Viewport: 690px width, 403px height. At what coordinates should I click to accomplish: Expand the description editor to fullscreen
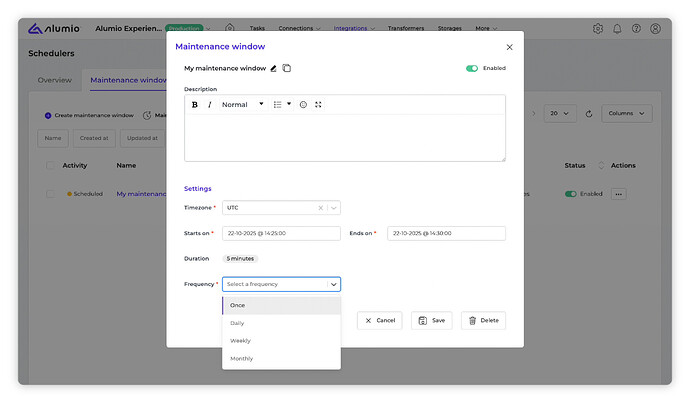[x=318, y=104]
